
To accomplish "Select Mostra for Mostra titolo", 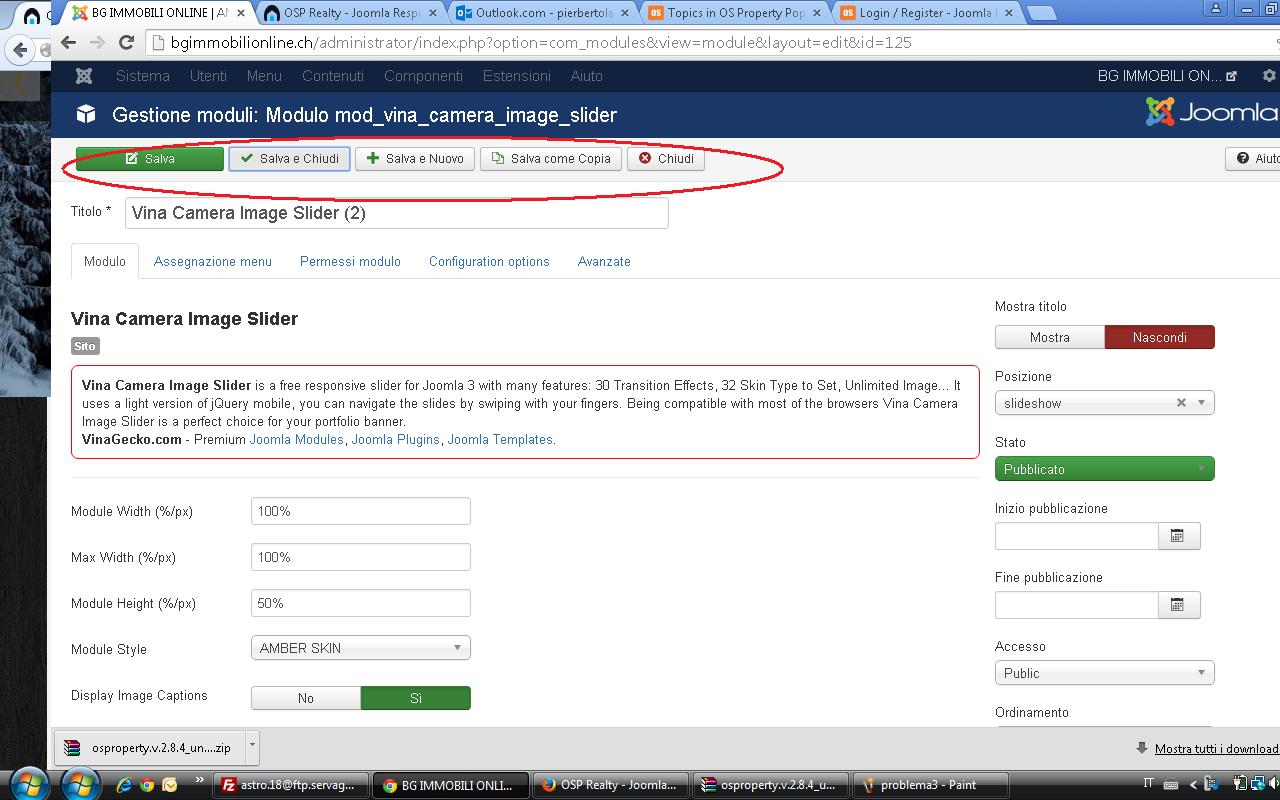I will click(x=1050, y=337).
